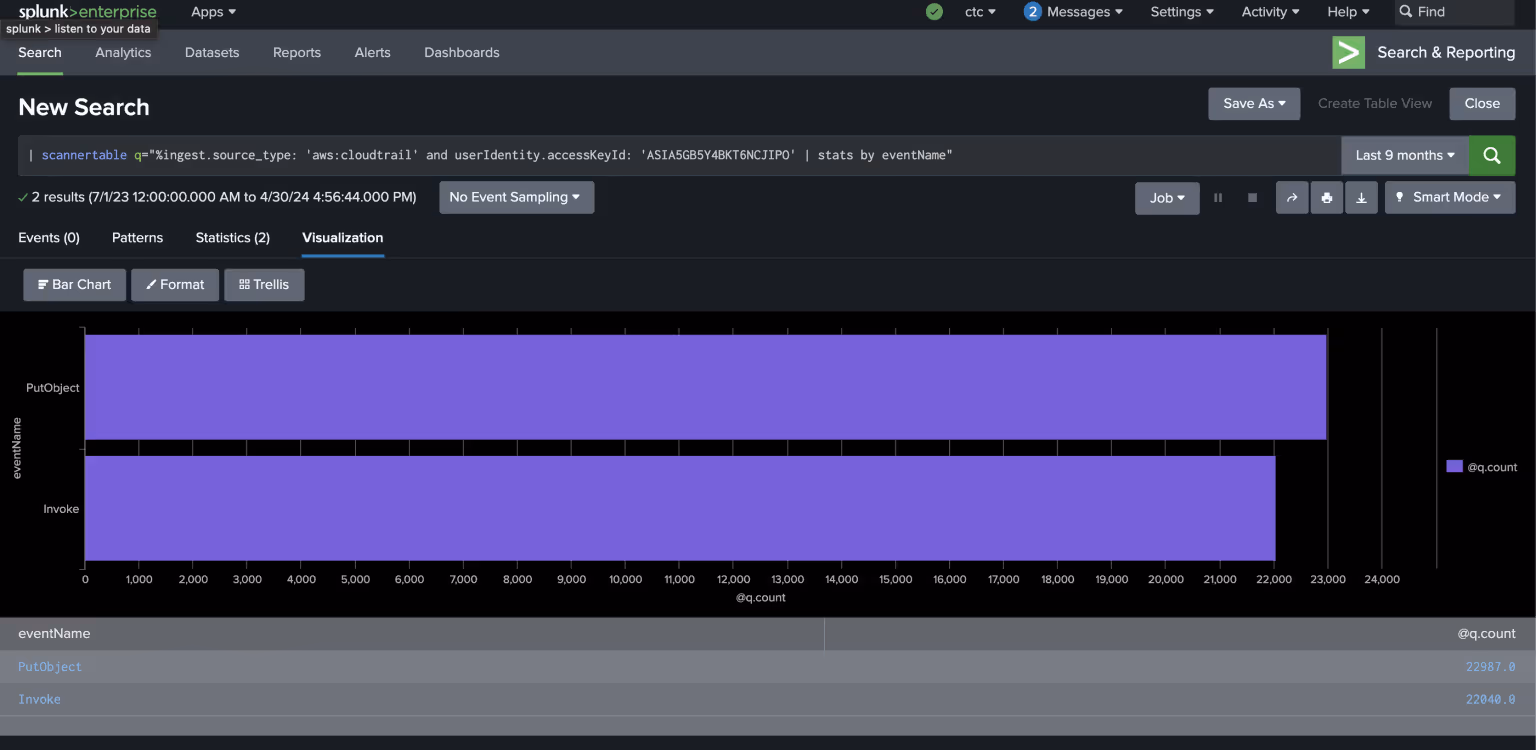Click the Messages count badge

[x=1033, y=12]
